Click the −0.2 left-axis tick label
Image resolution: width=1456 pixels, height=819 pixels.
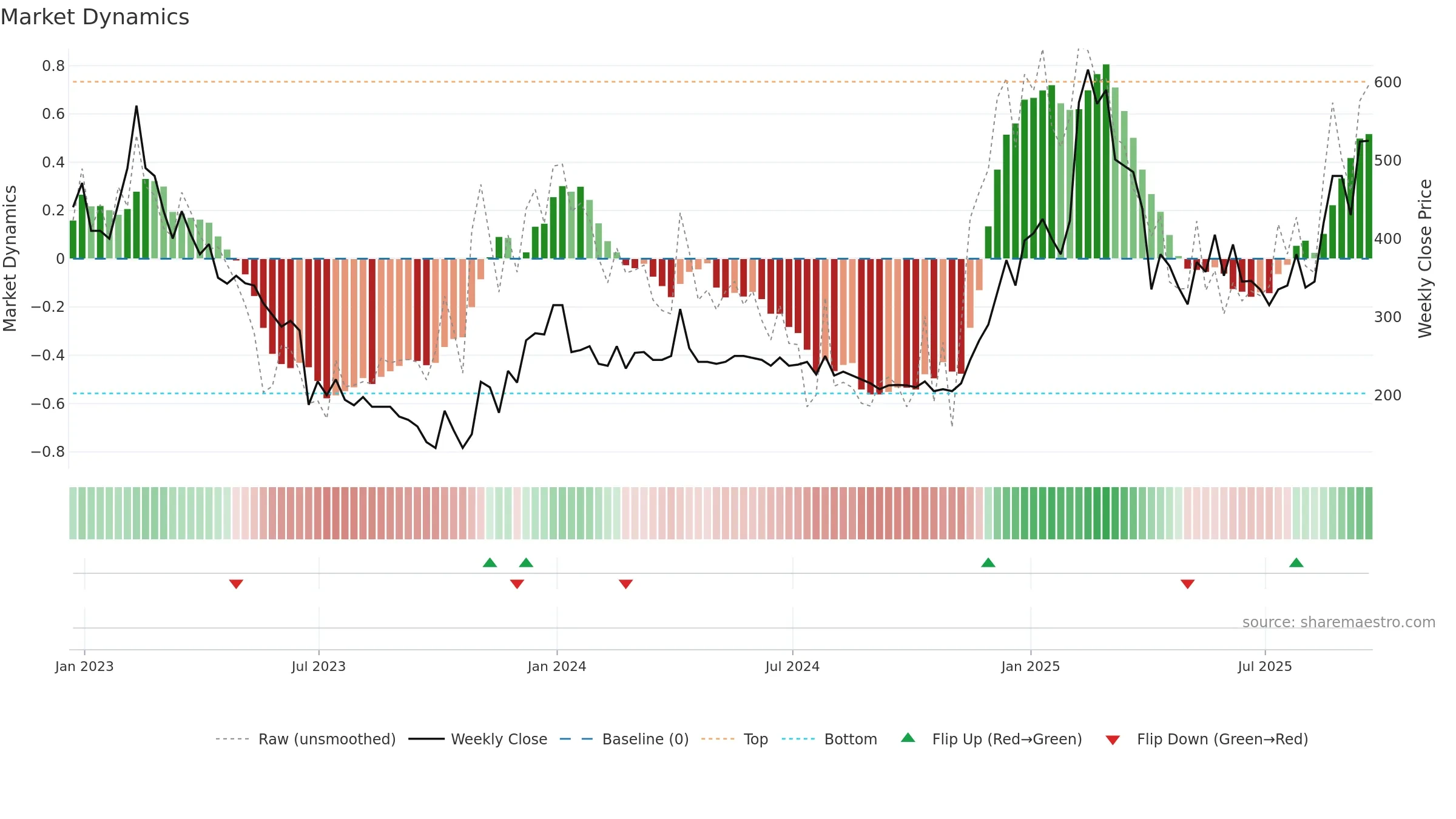tap(48, 307)
